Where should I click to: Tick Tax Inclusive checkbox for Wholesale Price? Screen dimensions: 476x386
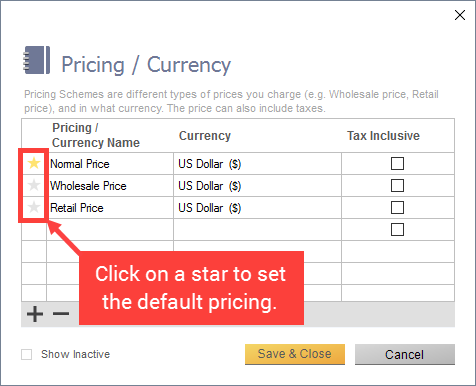point(397,186)
